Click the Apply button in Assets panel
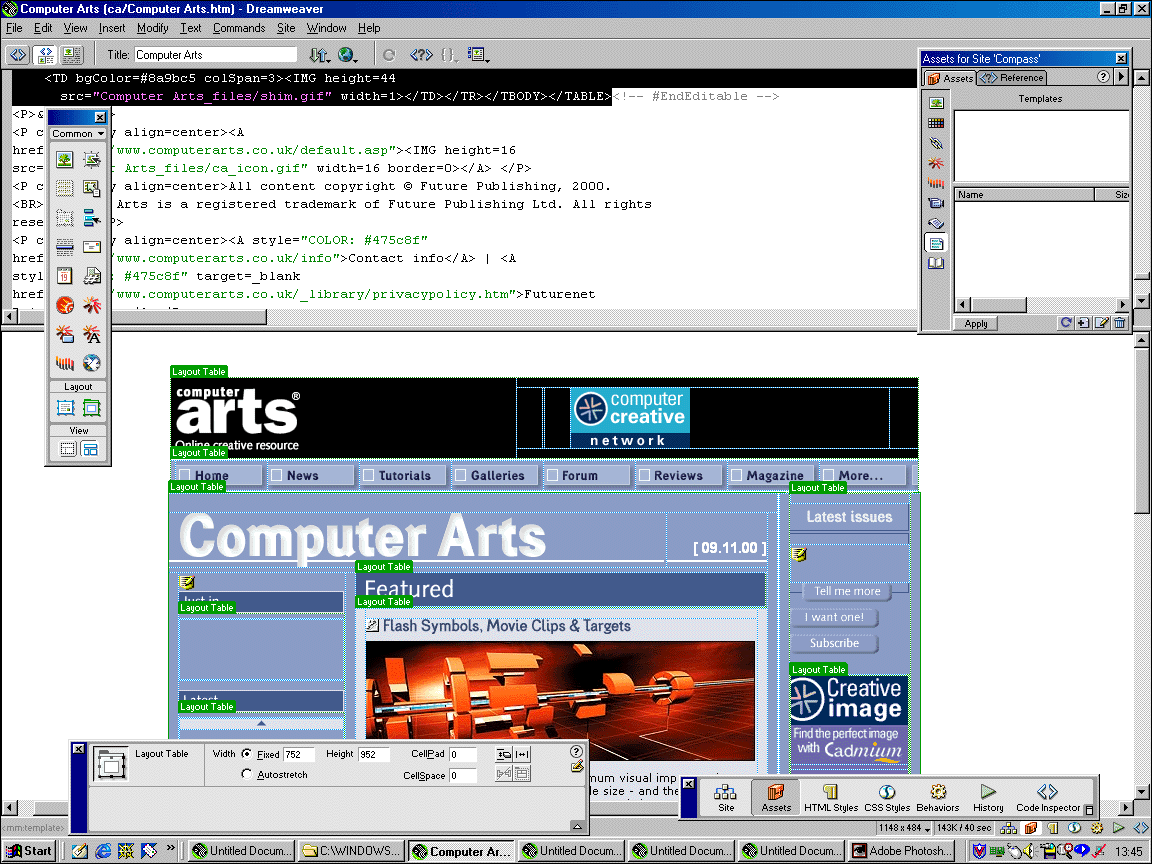 coord(976,323)
